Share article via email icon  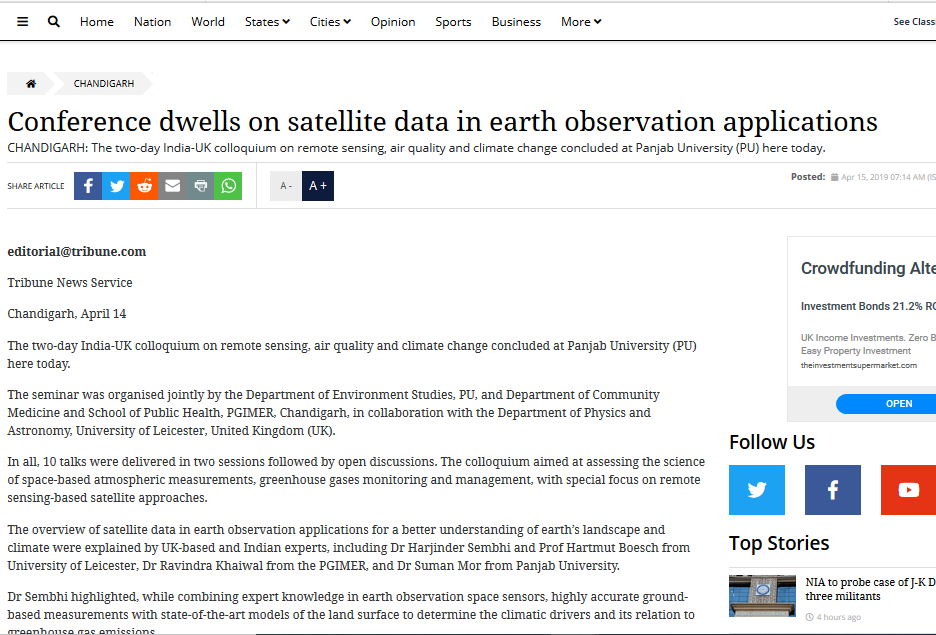coord(173,186)
